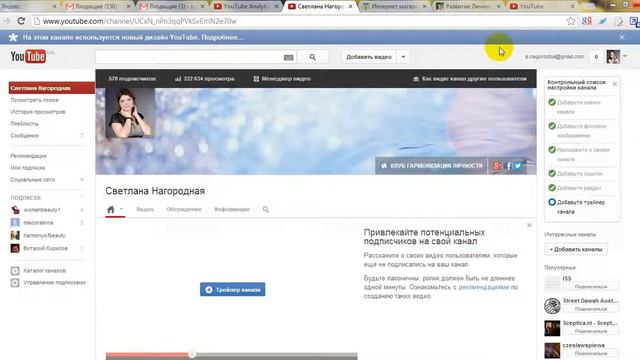This screenshot has width=640, height=360.
Task: Click the 'Каталог каналов' plus icon
Action: click(x=15, y=270)
